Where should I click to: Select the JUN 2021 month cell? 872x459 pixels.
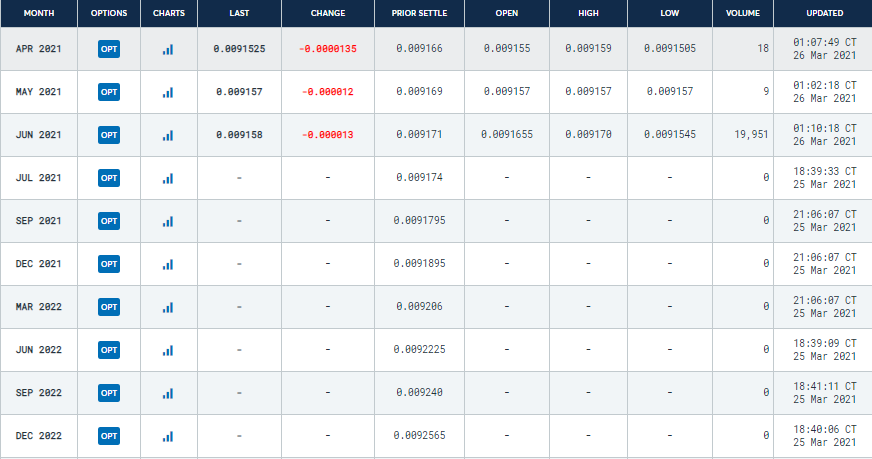[38, 135]
